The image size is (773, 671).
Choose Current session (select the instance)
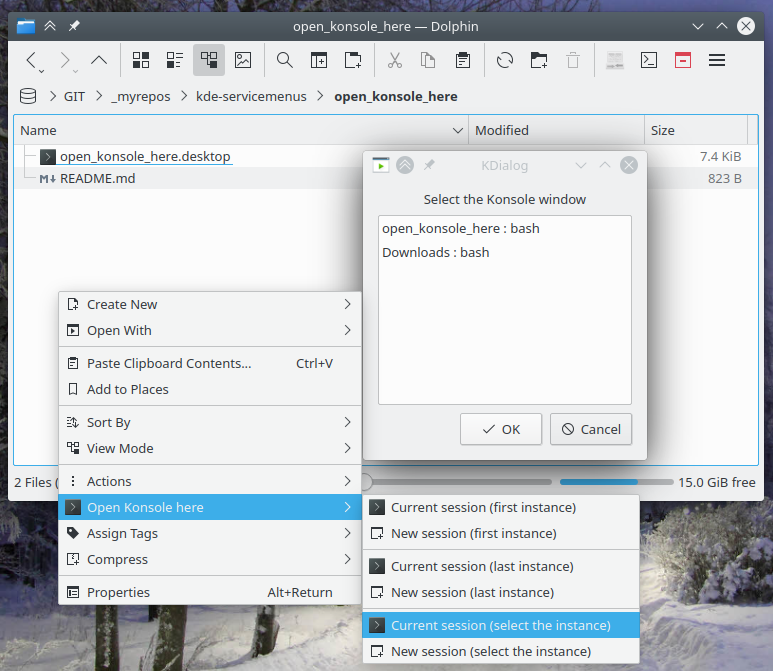501,625
